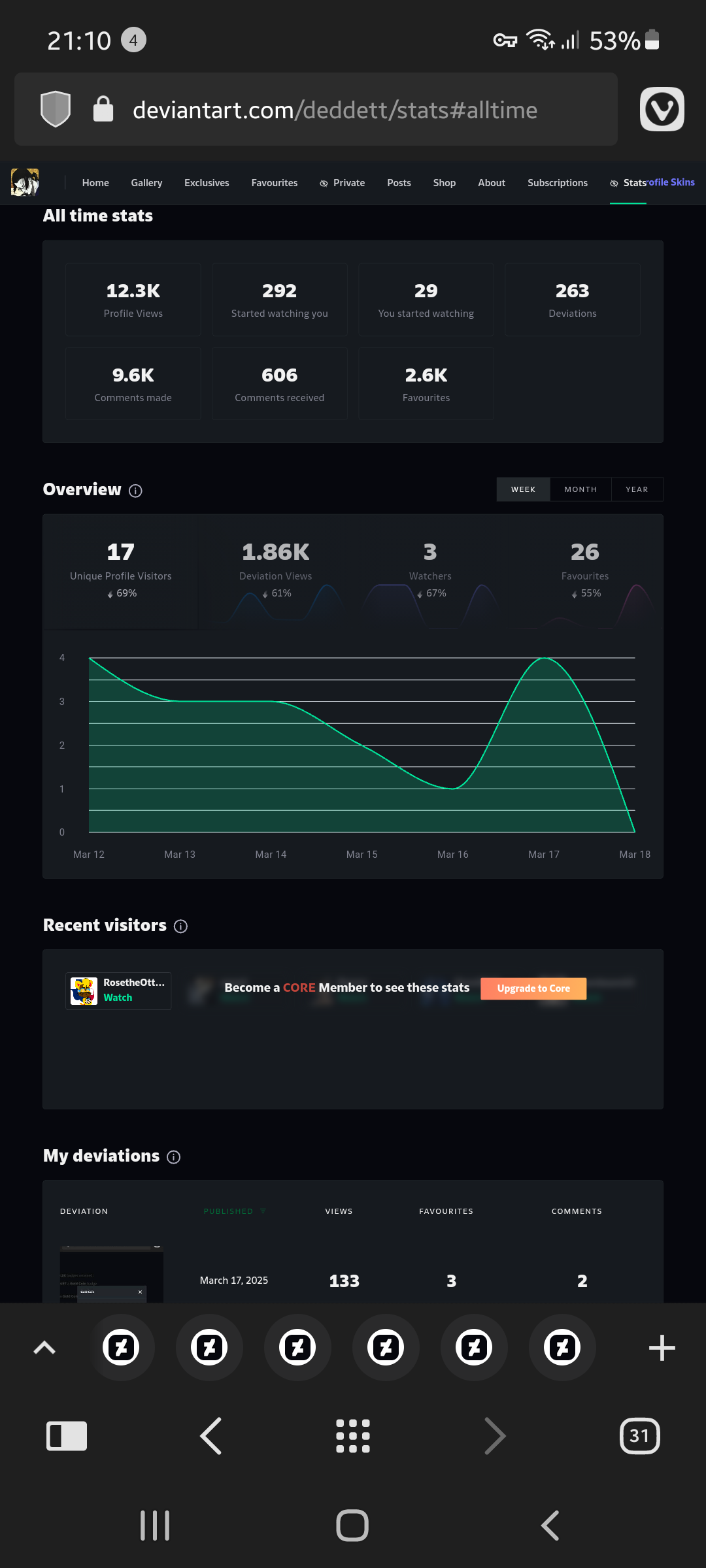Switch to the third DeviantArt browser tab

coord(297,1347)
